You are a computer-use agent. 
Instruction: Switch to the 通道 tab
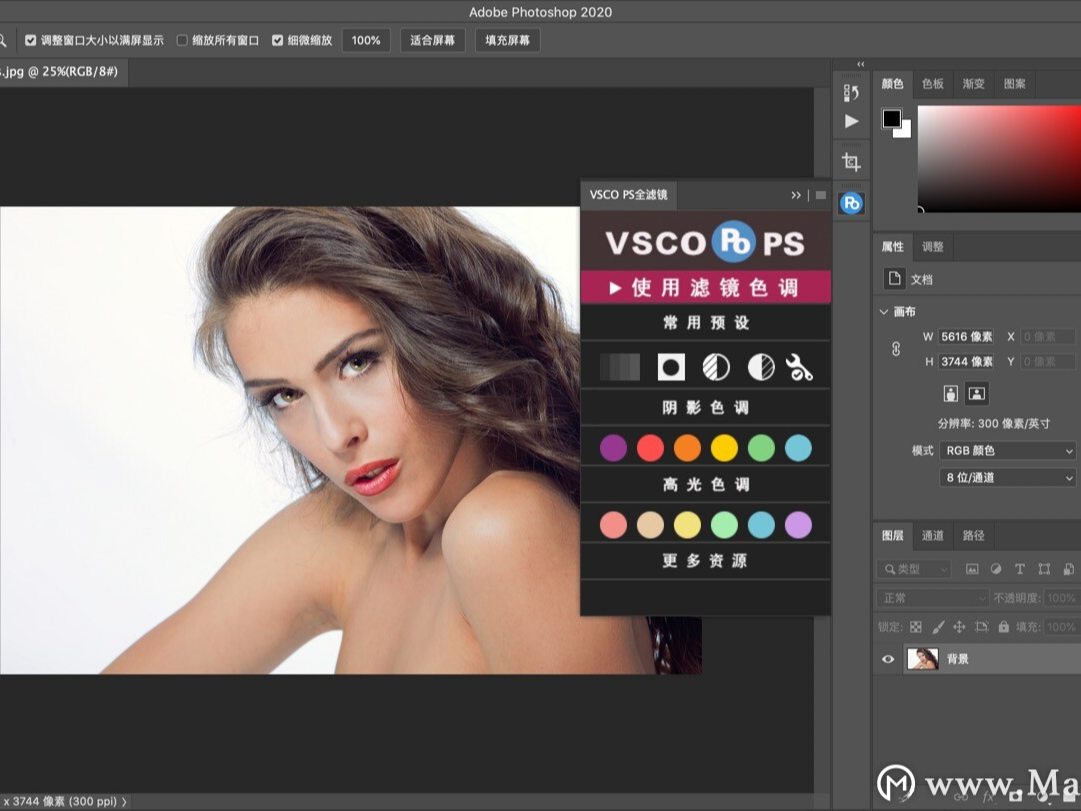coord(932,535)
